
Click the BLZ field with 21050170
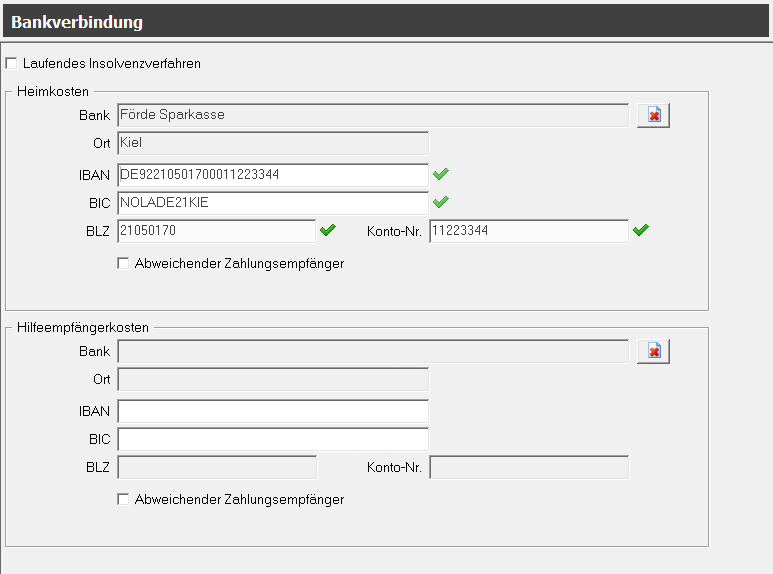coord(216,232)
